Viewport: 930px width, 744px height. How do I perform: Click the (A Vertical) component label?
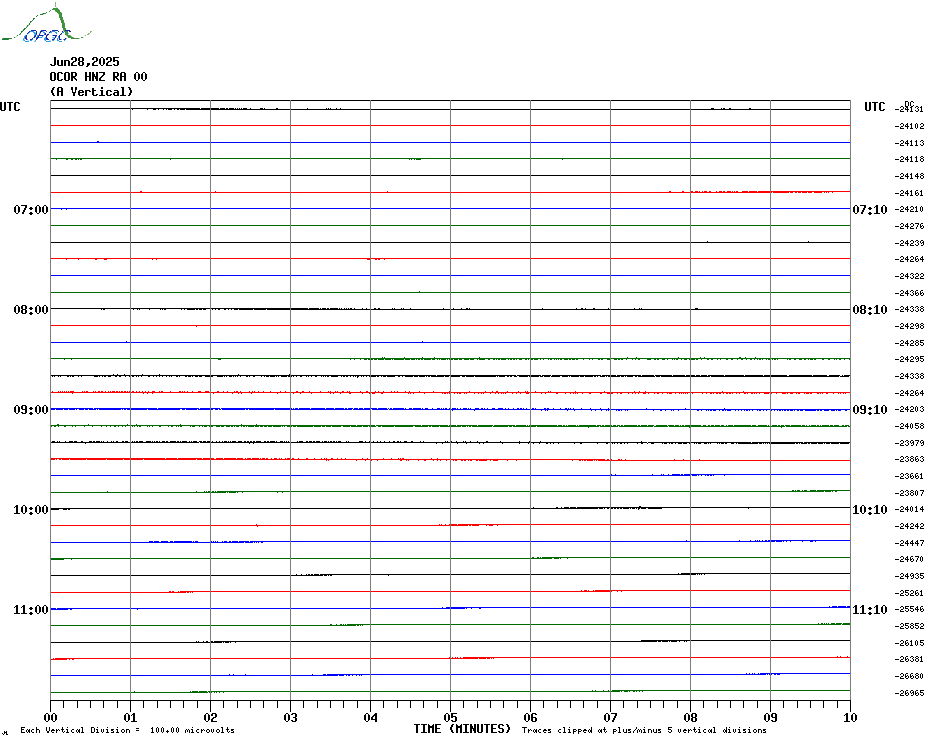point(91,91)
